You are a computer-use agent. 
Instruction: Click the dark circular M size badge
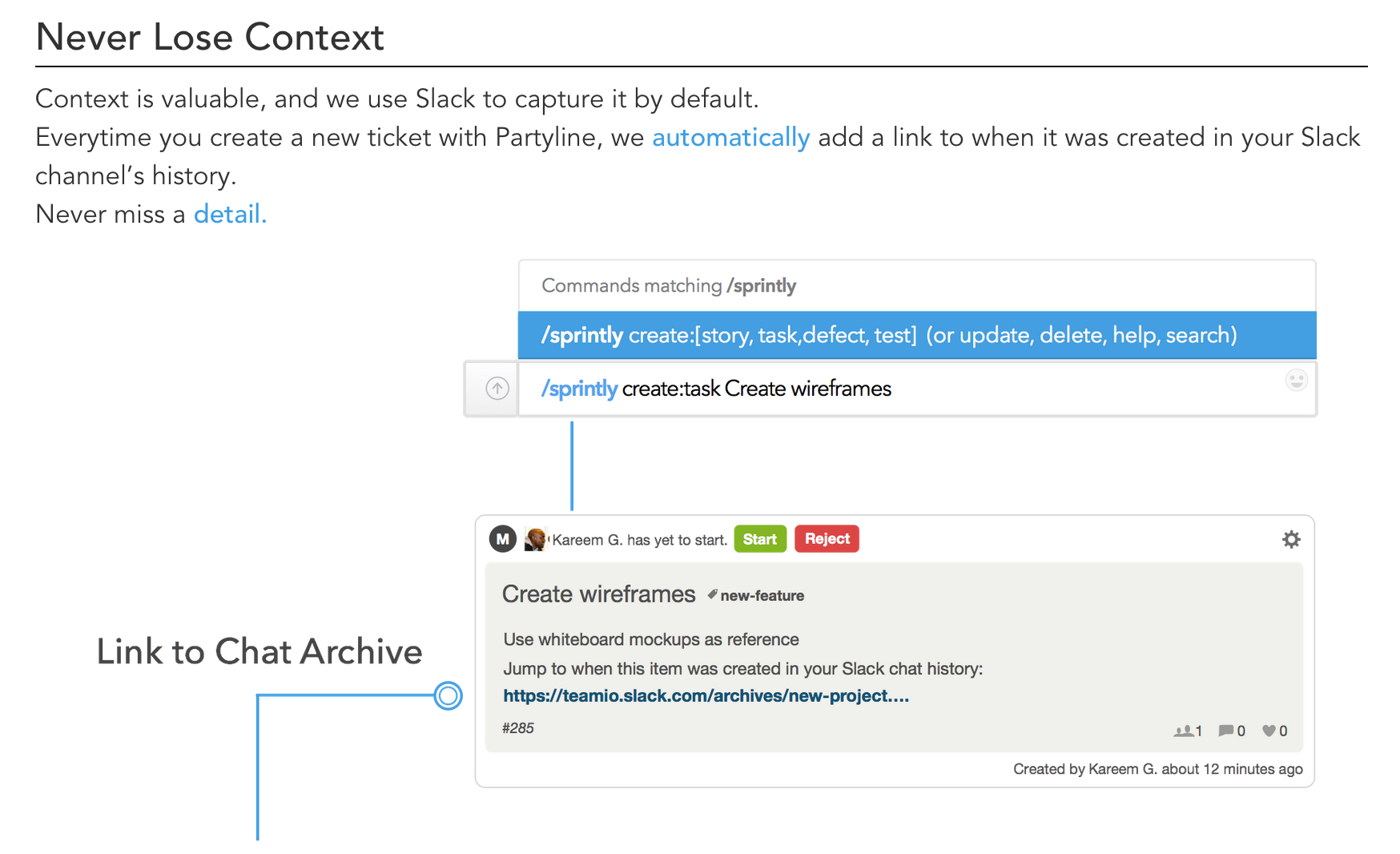tap(503, 539)
